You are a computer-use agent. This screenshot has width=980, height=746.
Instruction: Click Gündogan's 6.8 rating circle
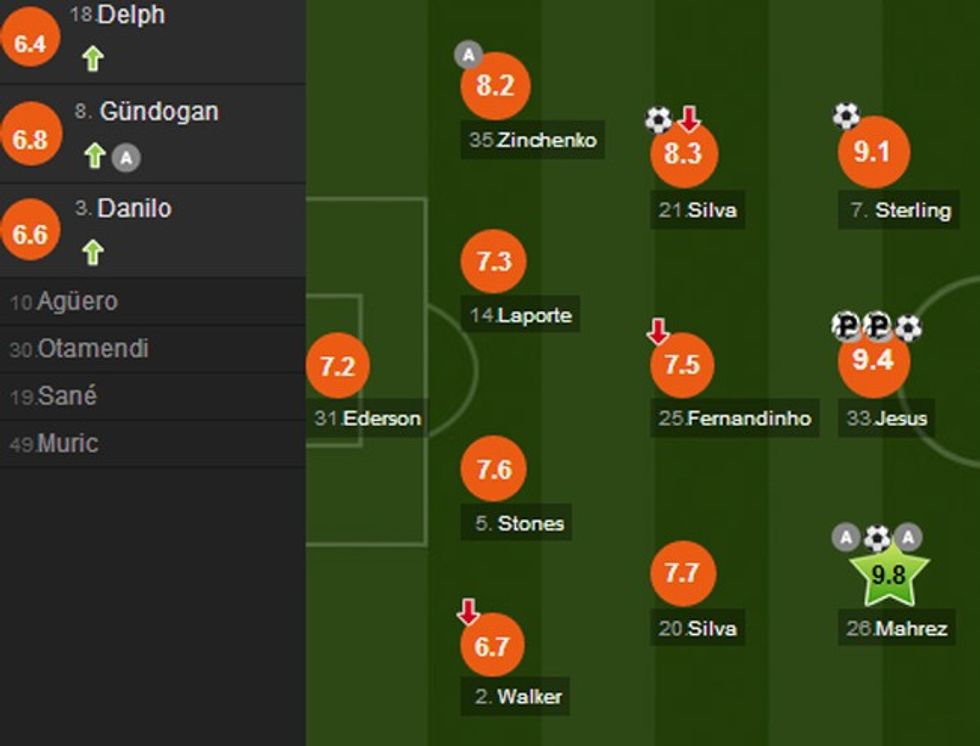31,139
